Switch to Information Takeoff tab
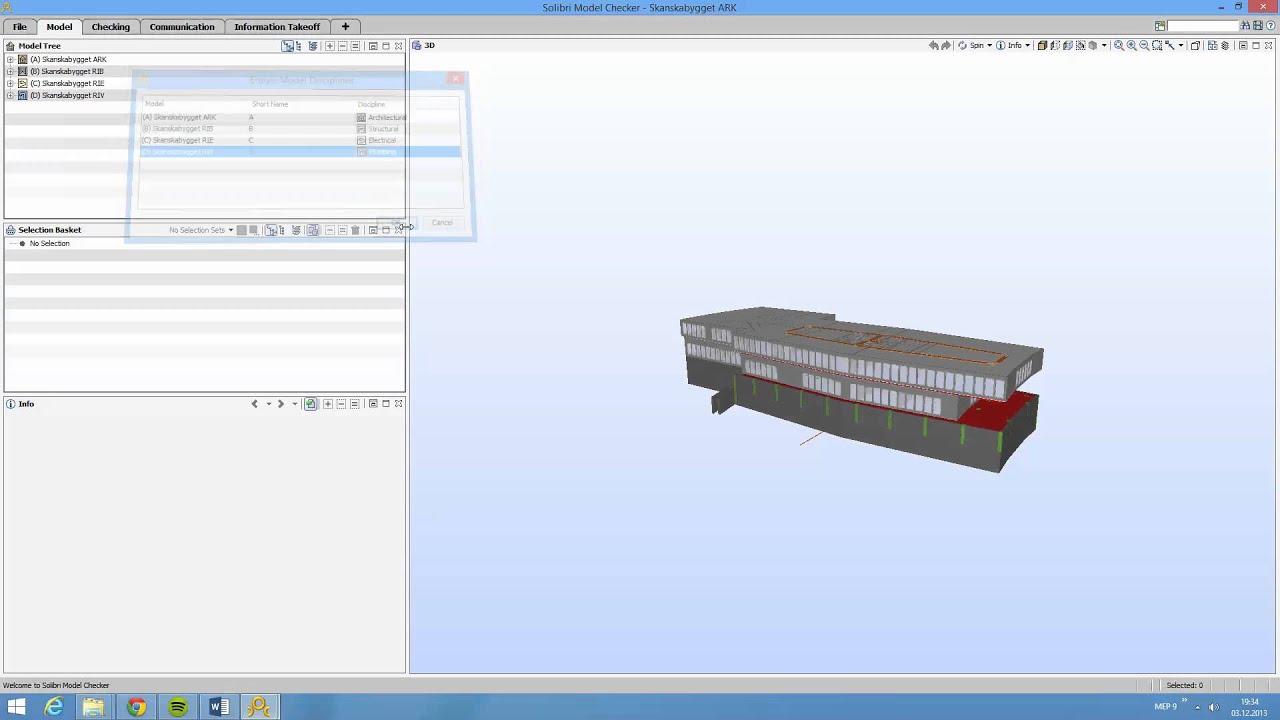 (277, 26)
